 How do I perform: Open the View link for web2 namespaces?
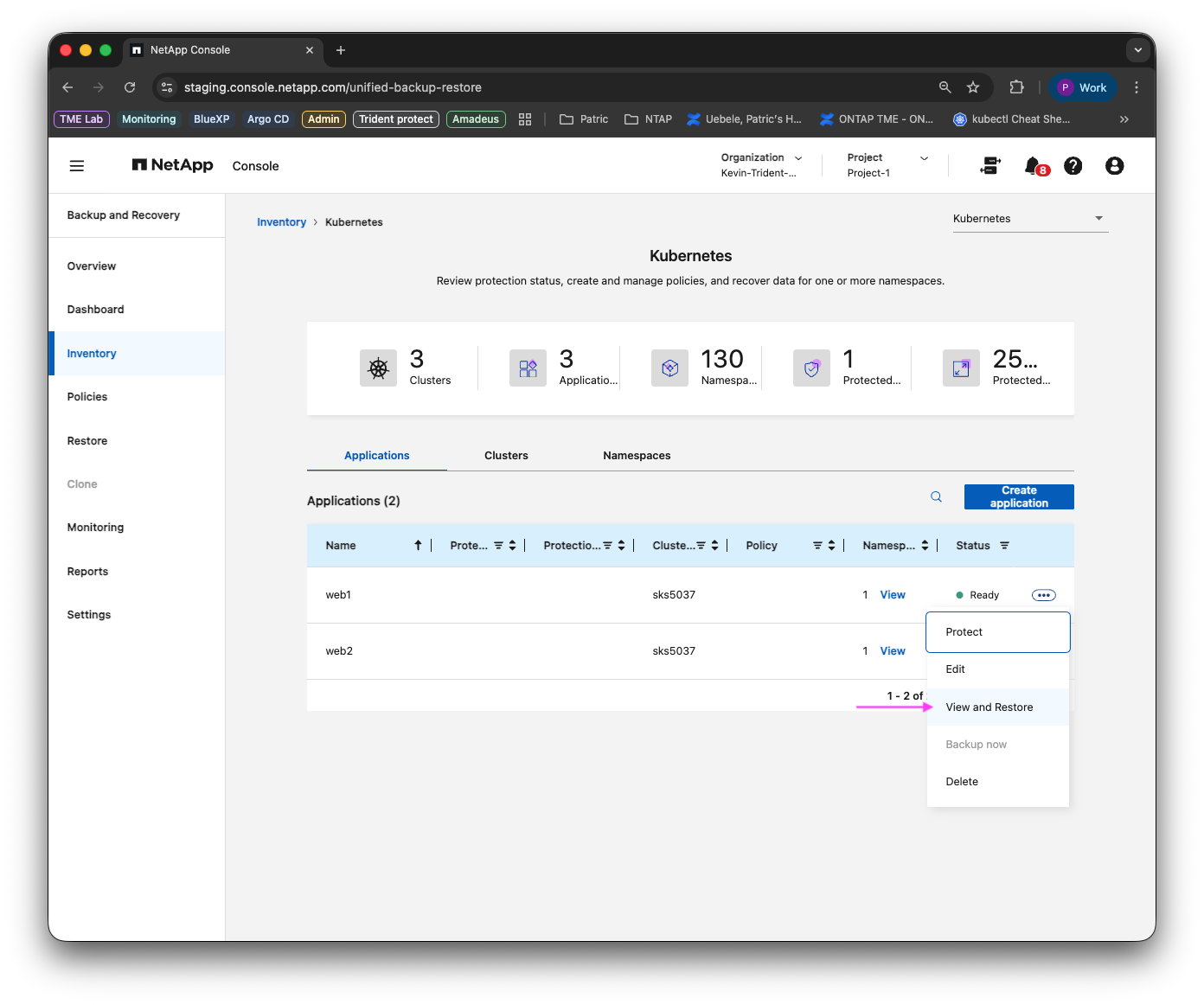coord(893,651)
